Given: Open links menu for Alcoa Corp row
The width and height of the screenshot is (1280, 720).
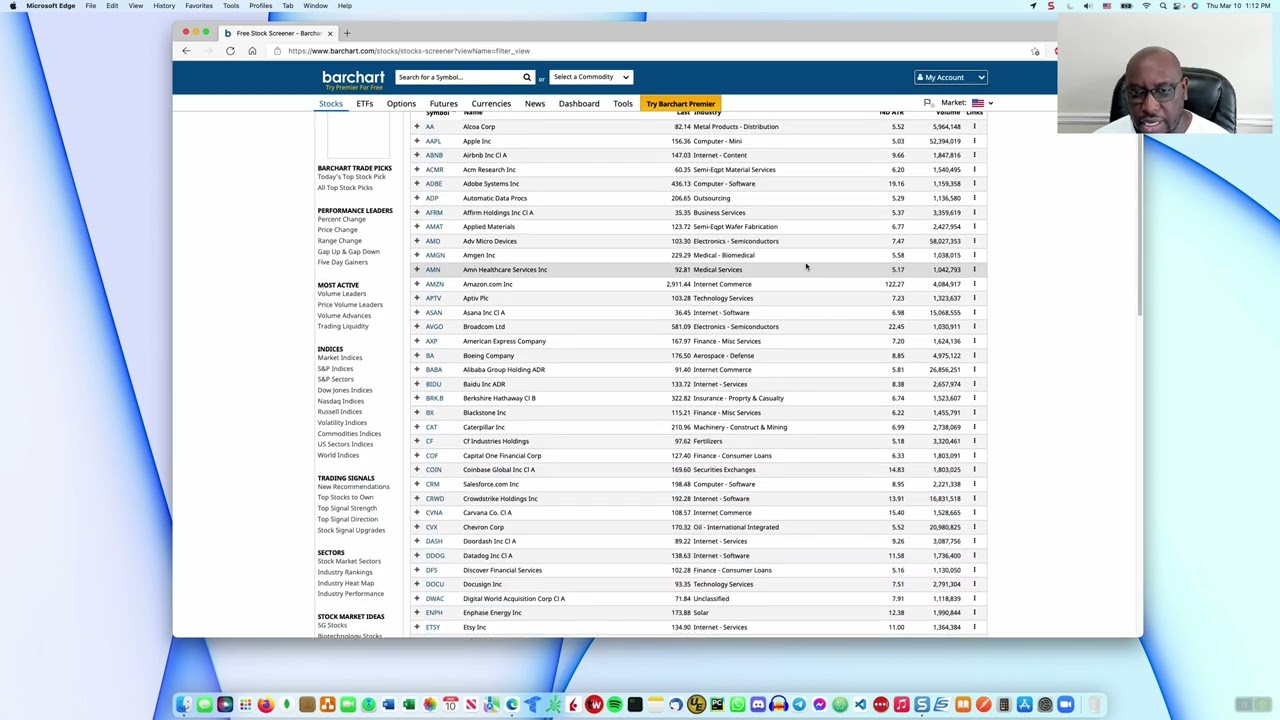Looking at the screenshot, I should tap(974, 127).
